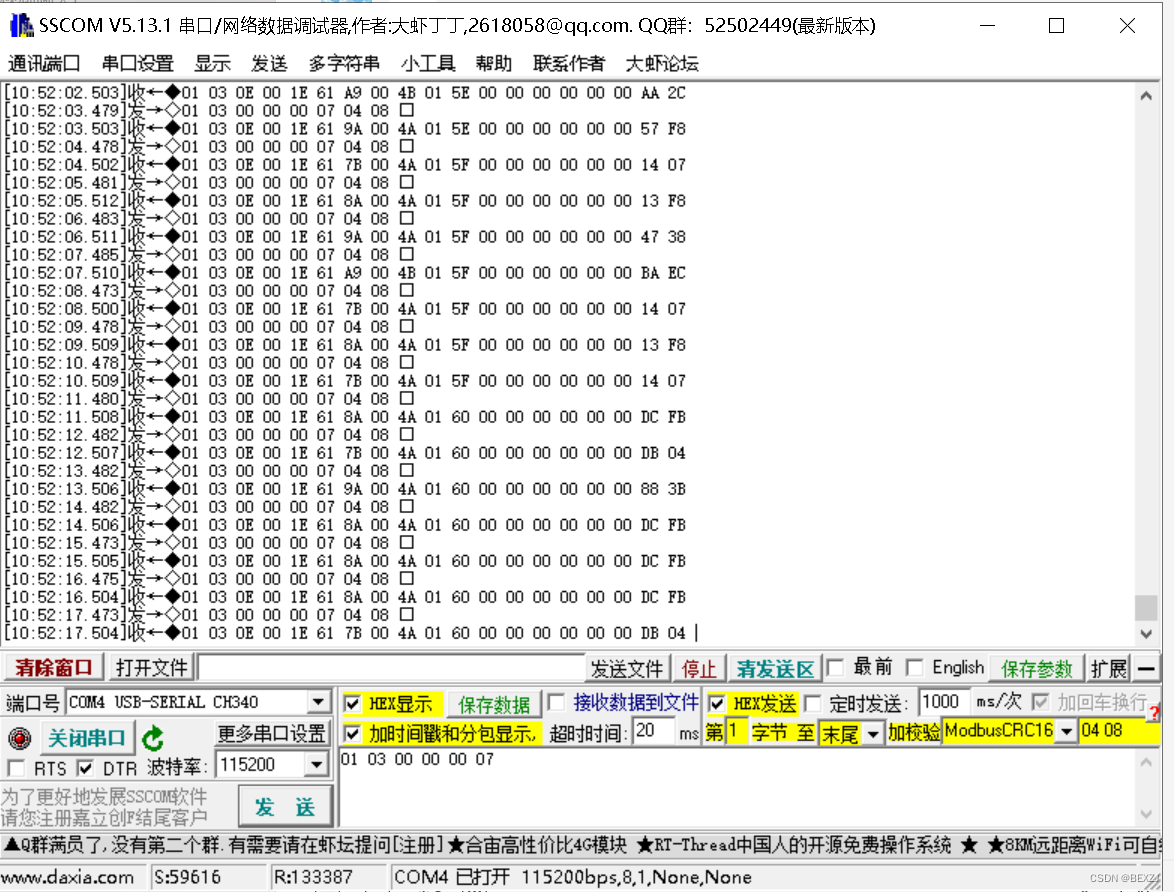This screenshot has width=1174, height=892.
Task: Toggle 加时间戳和分包显示 checkbox
Action: [x=352, y=733]
